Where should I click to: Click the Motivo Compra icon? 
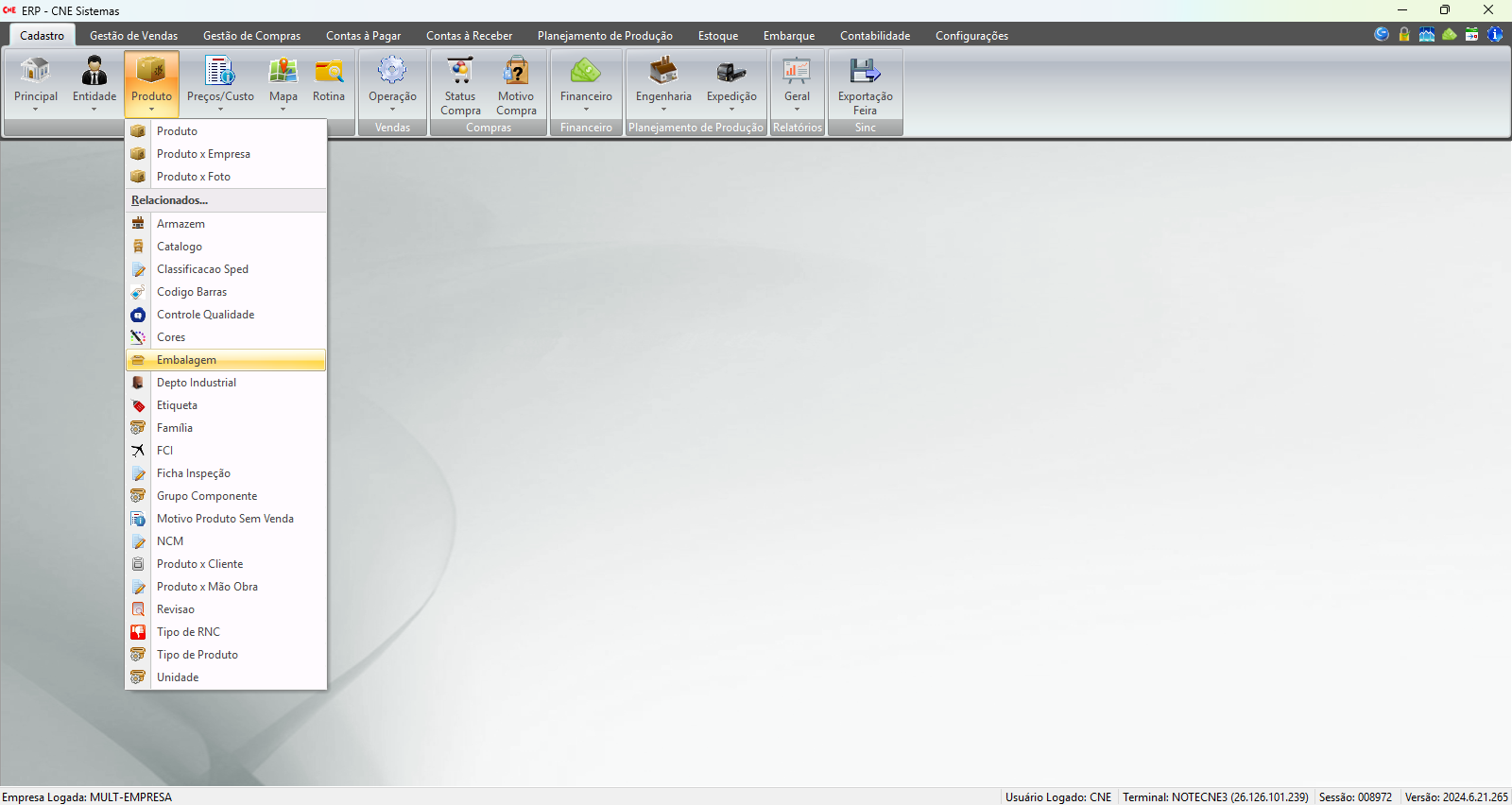pyautogui.click(x=516, y=72)
